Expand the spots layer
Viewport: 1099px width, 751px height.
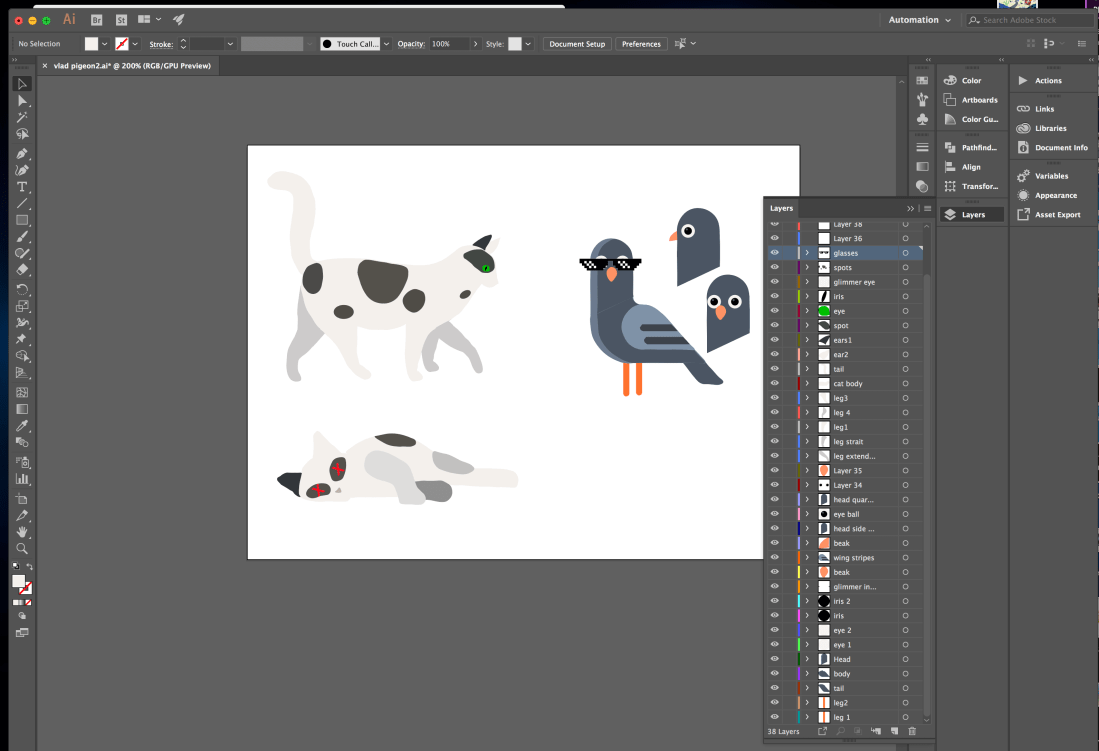coord(807,268)
